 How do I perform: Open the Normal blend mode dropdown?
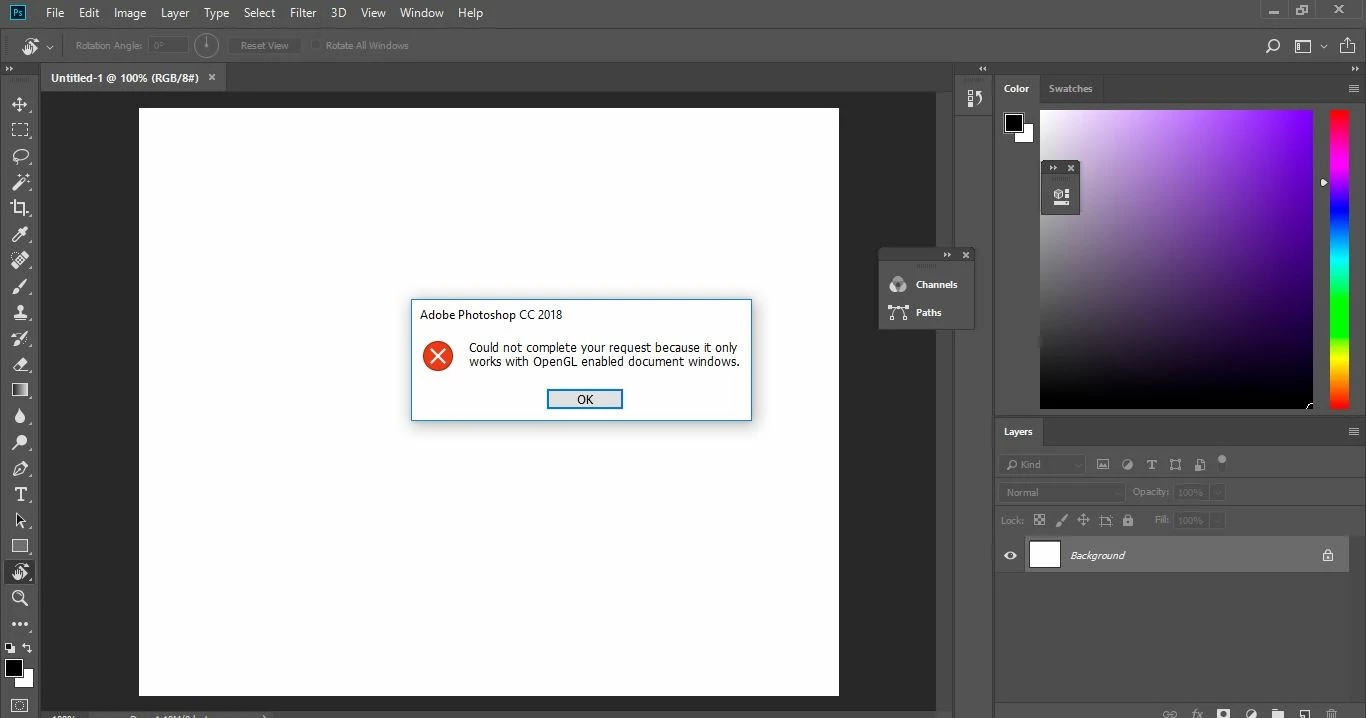click(1062, 492)
